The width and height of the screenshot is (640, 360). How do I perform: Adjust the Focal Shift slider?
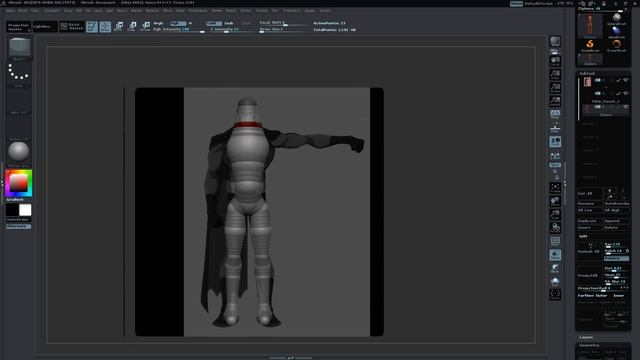284,23
